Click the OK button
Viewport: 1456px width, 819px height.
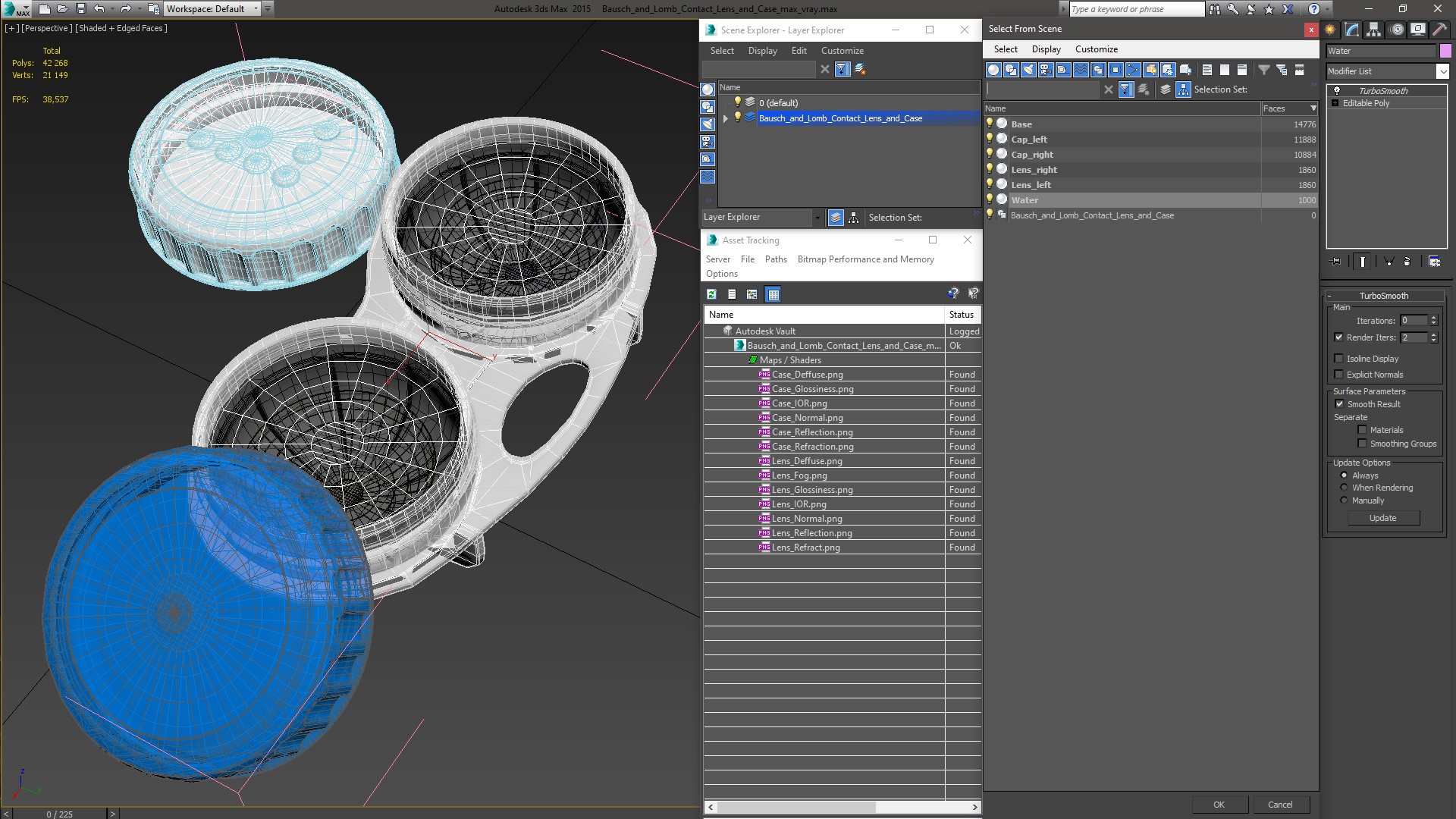[1219, 805]
